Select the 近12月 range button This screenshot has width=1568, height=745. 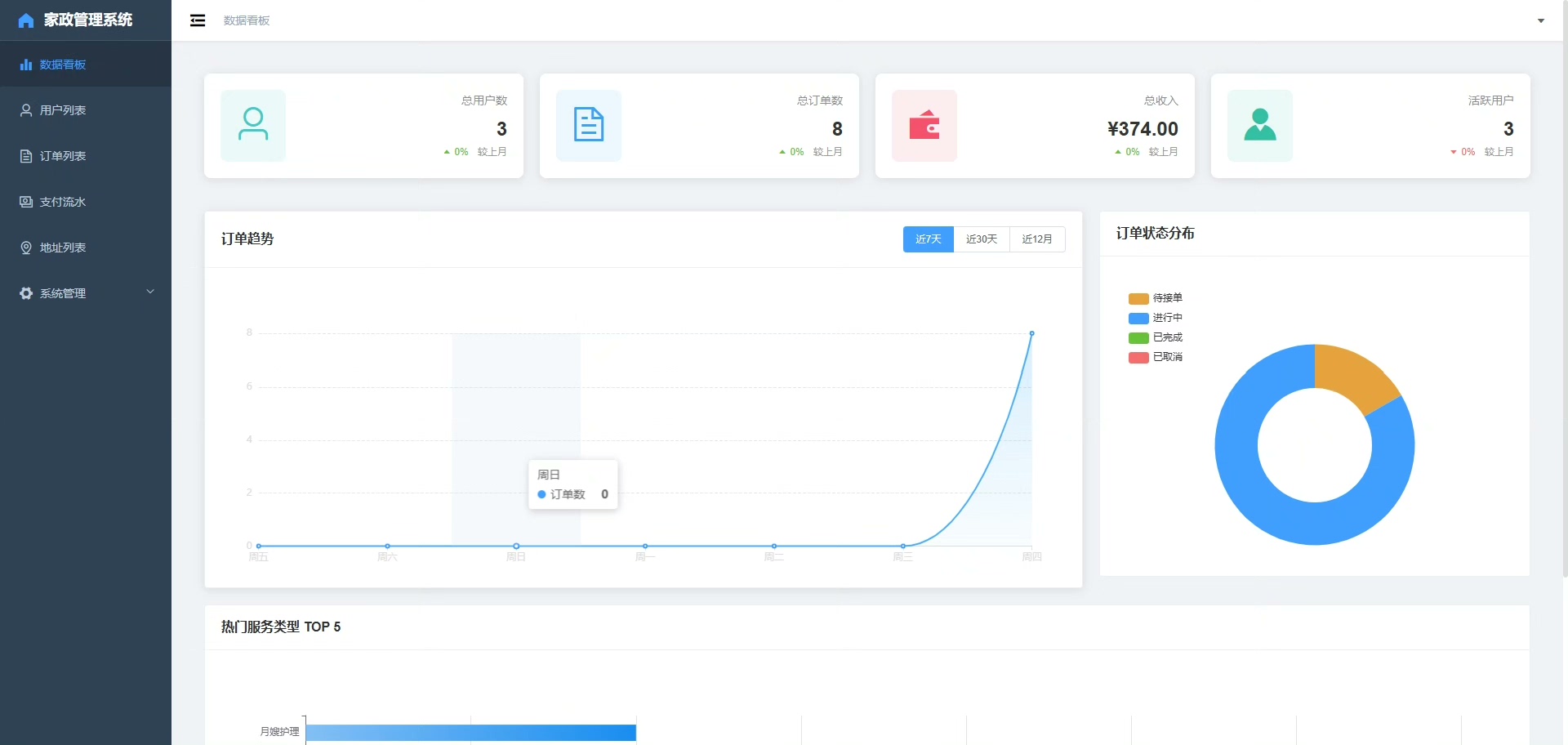(1037, 239)
